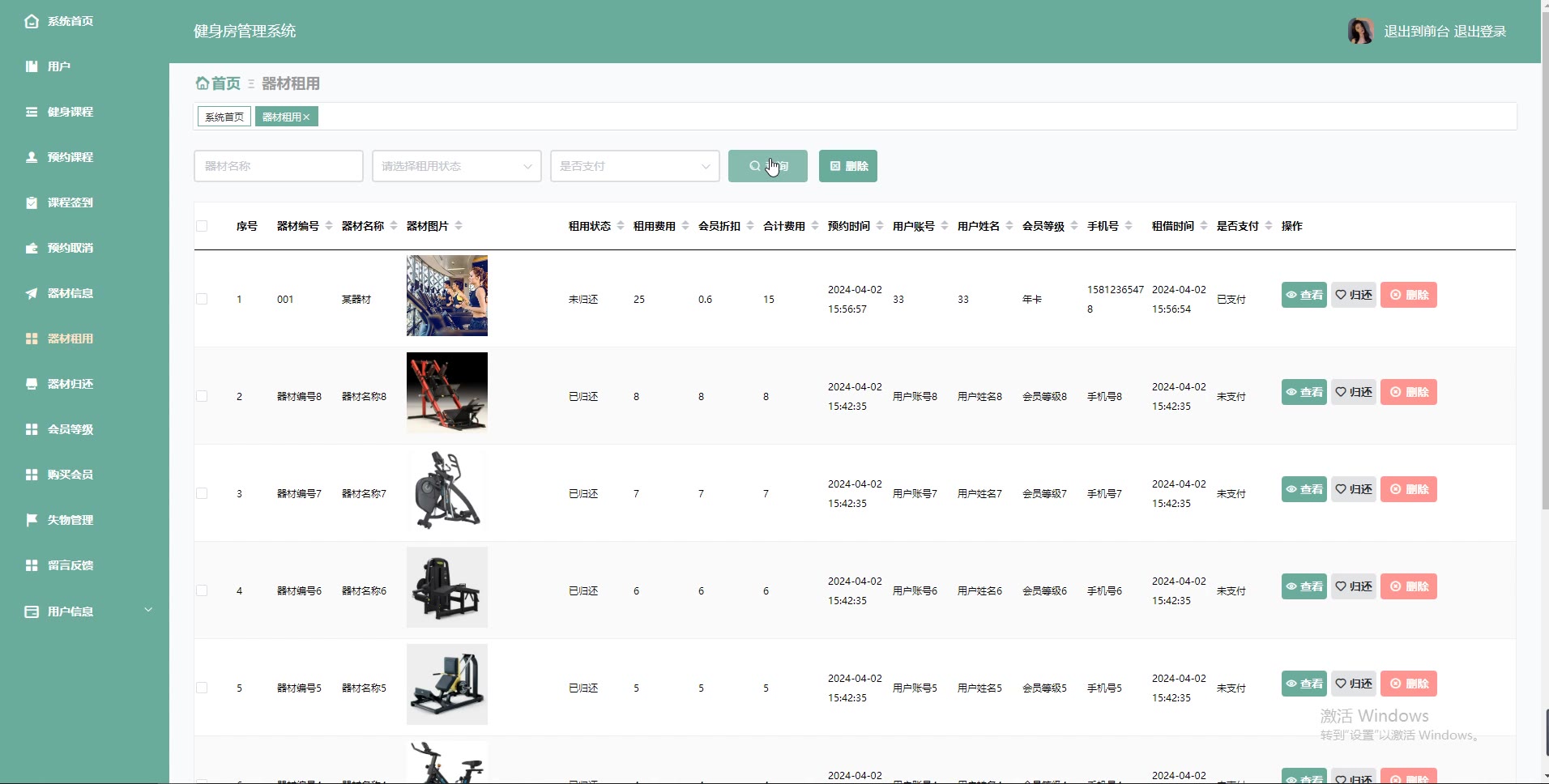Check the 器材编号5 row checkbox

[x=202, y=688]
